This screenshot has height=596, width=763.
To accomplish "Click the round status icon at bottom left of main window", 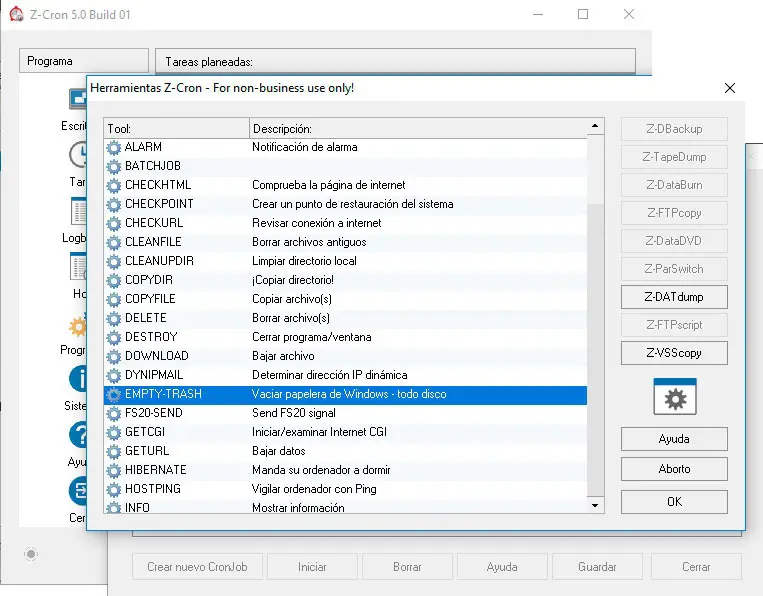I will [31, 554].
